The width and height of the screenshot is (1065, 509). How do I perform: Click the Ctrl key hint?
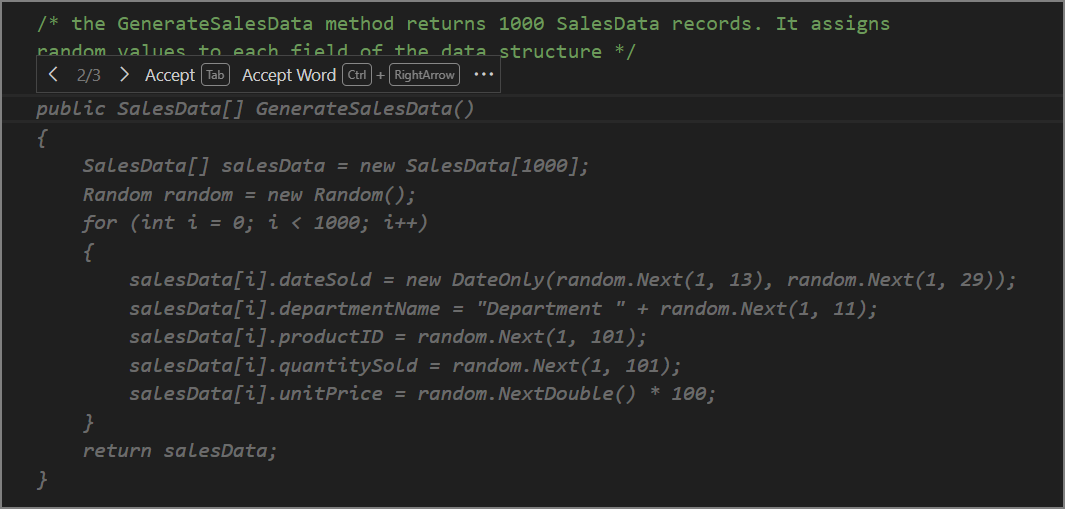click(x=357, y=75)
